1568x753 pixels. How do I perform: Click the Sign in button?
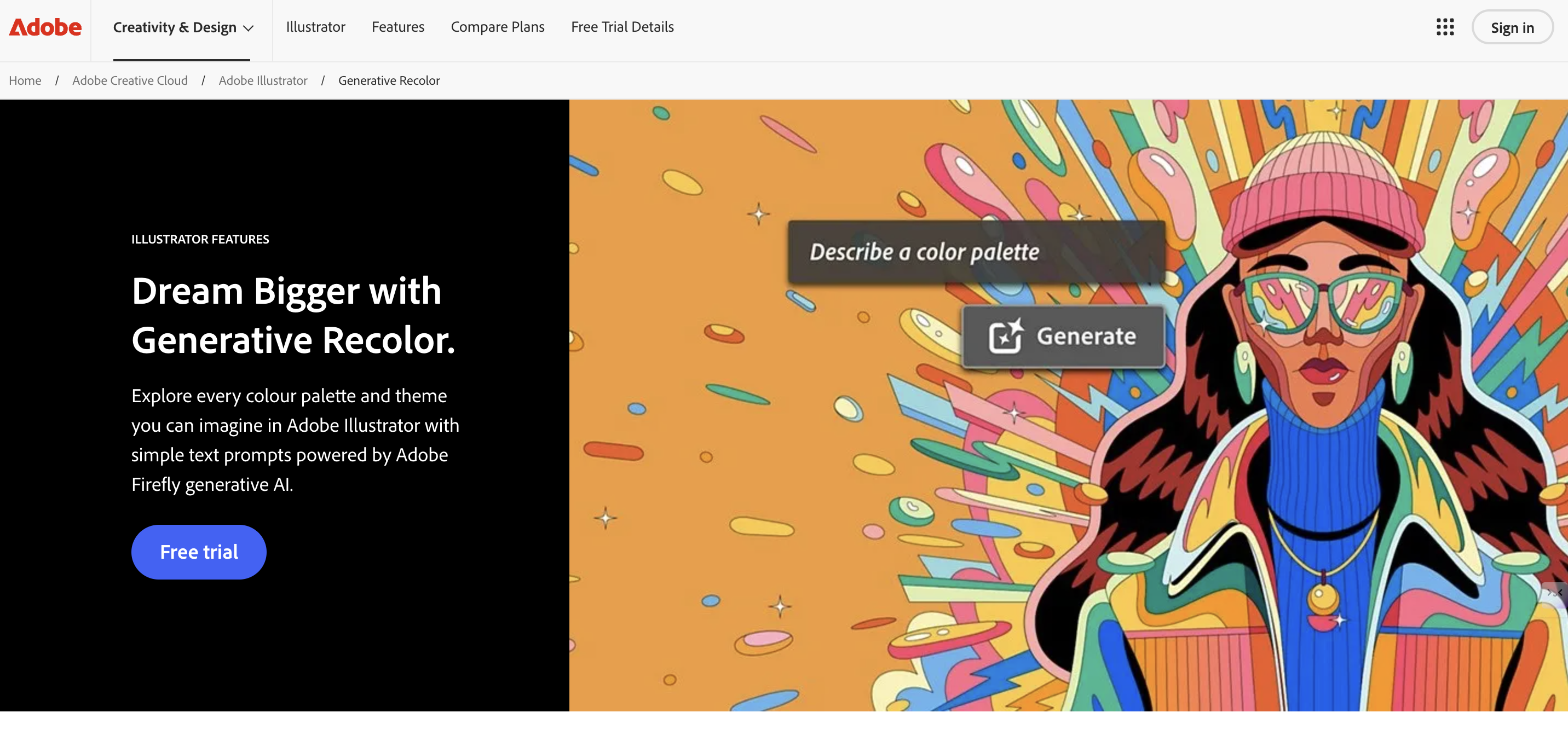pyautogui.click(x=1512, y=27)
